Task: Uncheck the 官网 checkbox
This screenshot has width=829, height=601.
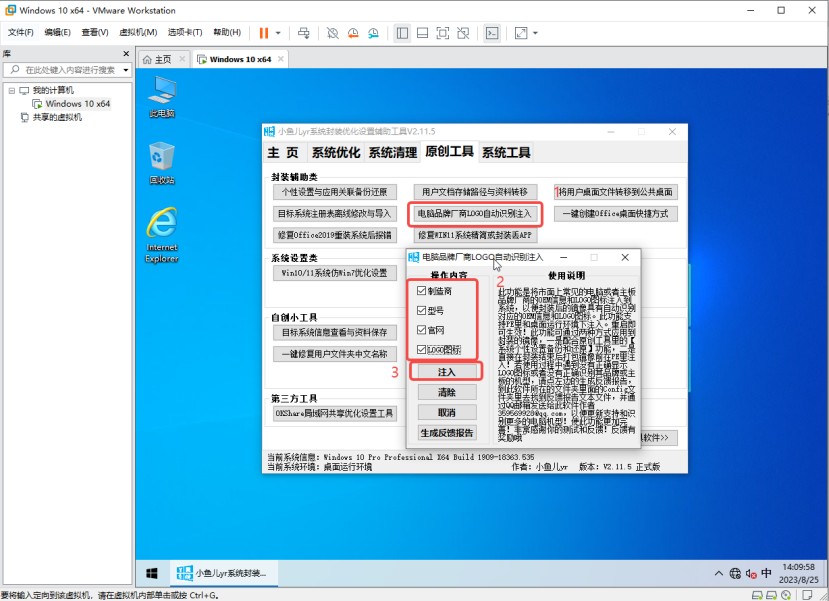Action: [x=421, y=330]
